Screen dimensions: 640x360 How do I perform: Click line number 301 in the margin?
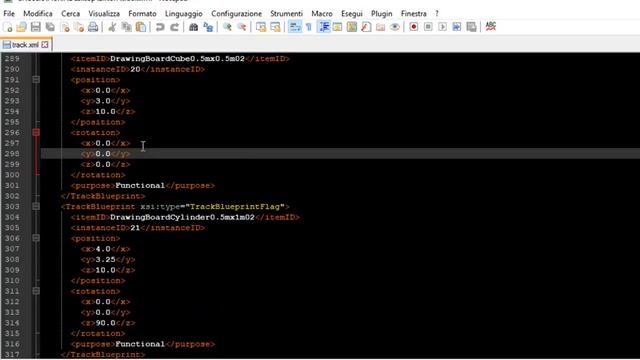coord(12,185)
